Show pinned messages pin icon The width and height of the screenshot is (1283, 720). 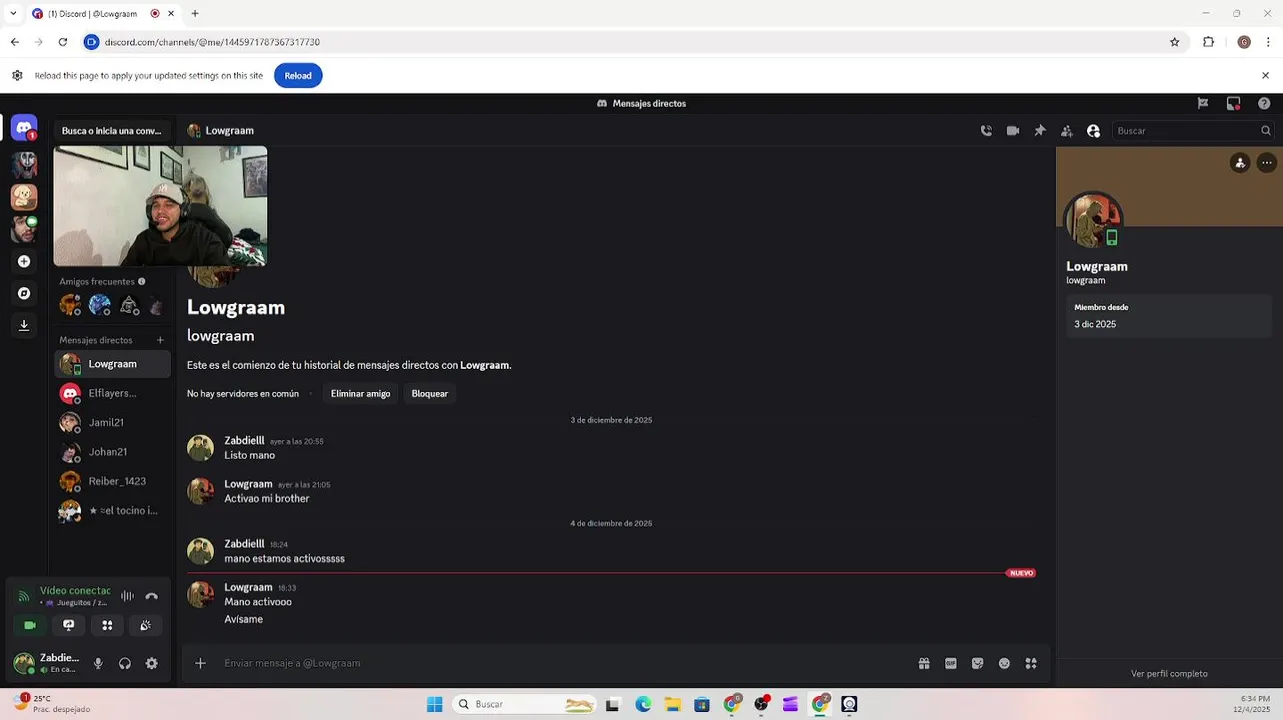coord(1040,131)
